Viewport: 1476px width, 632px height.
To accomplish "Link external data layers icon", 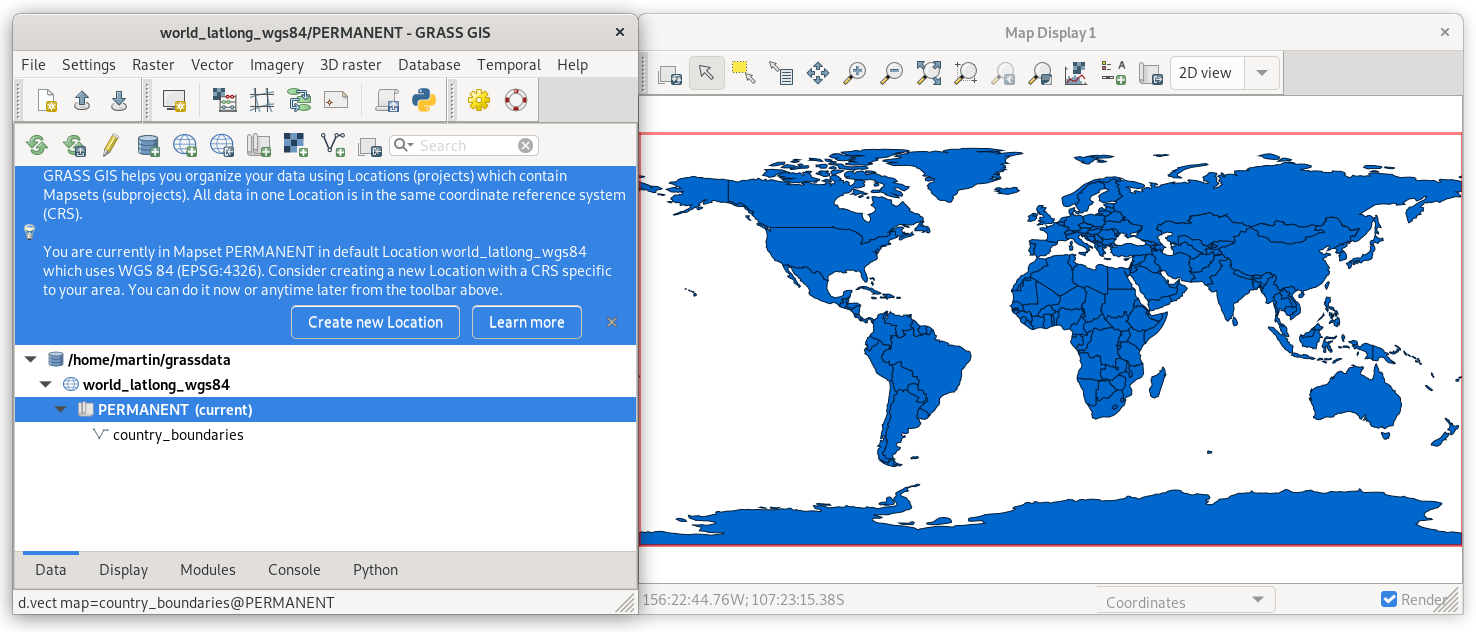I will [x=370, y=146].
